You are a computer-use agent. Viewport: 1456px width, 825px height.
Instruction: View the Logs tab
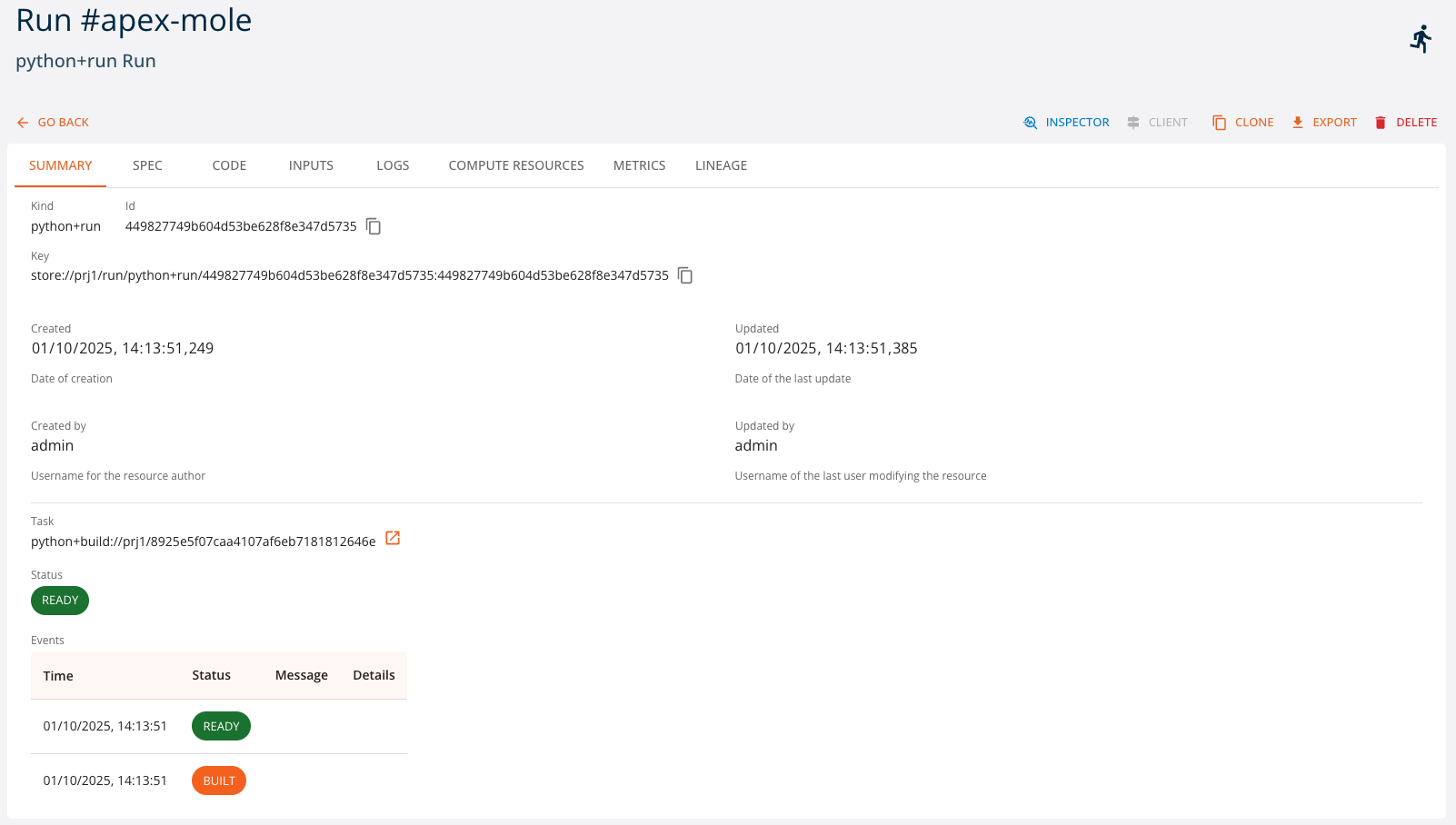(x=393, y=165)
